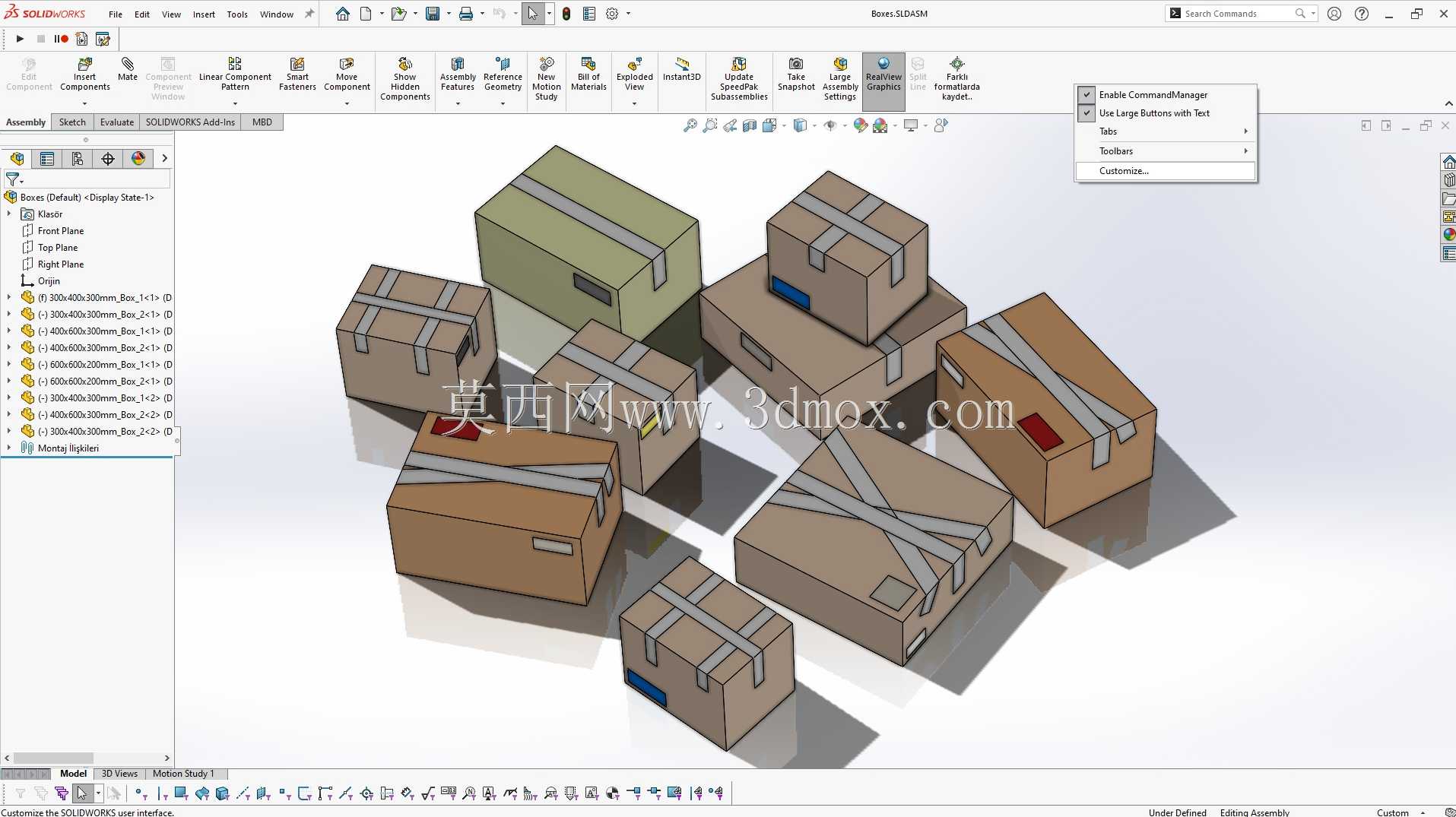Open the Toolbars submenu

[1166, 151]
